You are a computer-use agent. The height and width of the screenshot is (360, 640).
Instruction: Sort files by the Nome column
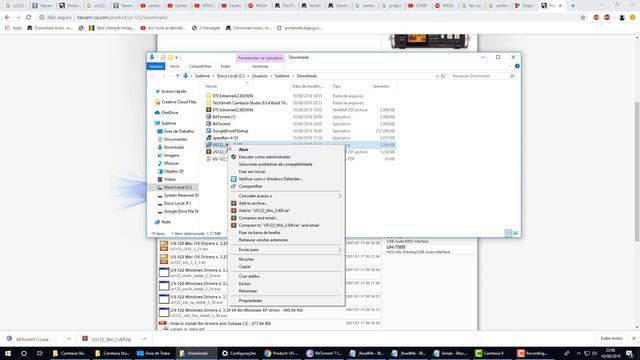point(211,87)
